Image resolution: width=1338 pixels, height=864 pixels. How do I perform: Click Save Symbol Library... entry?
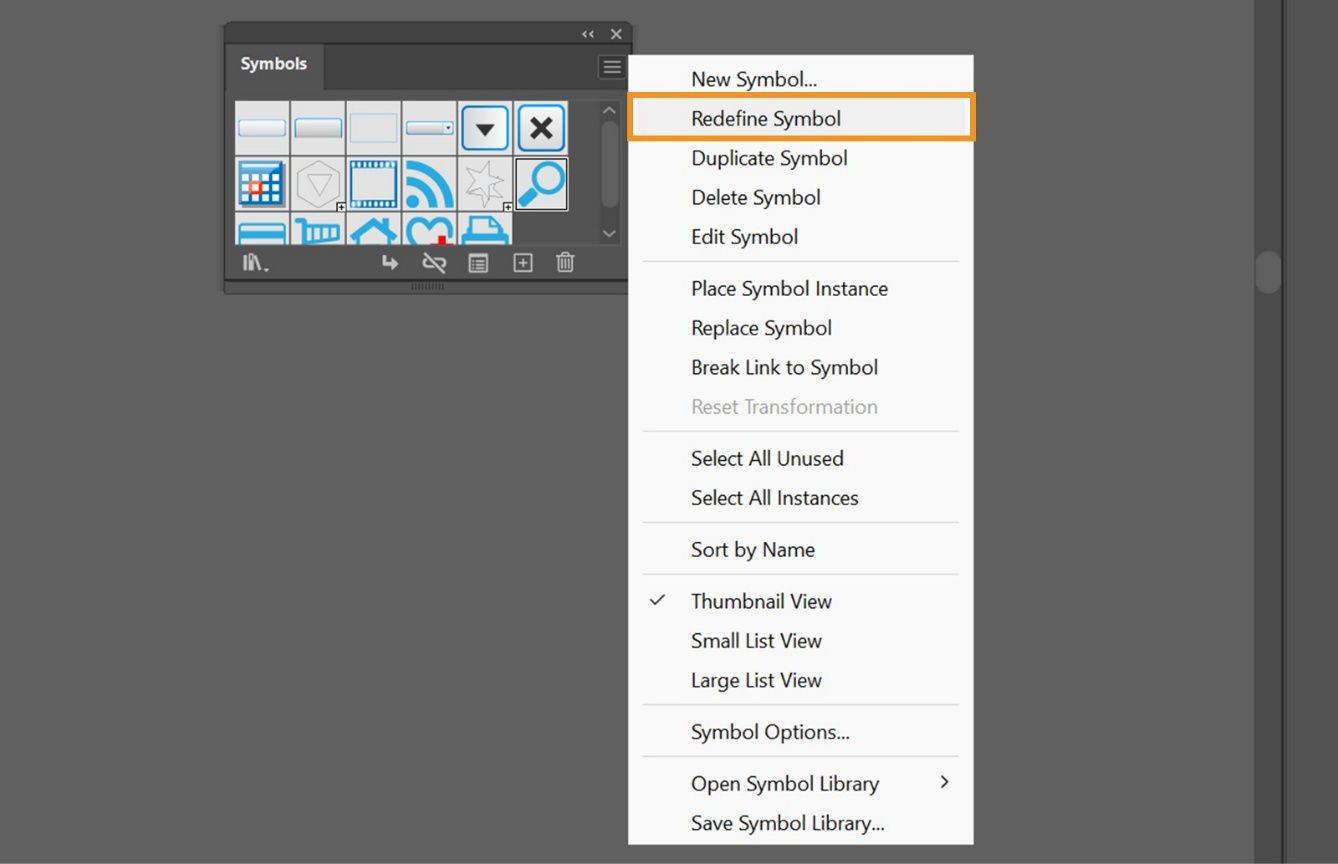[787, 824]
